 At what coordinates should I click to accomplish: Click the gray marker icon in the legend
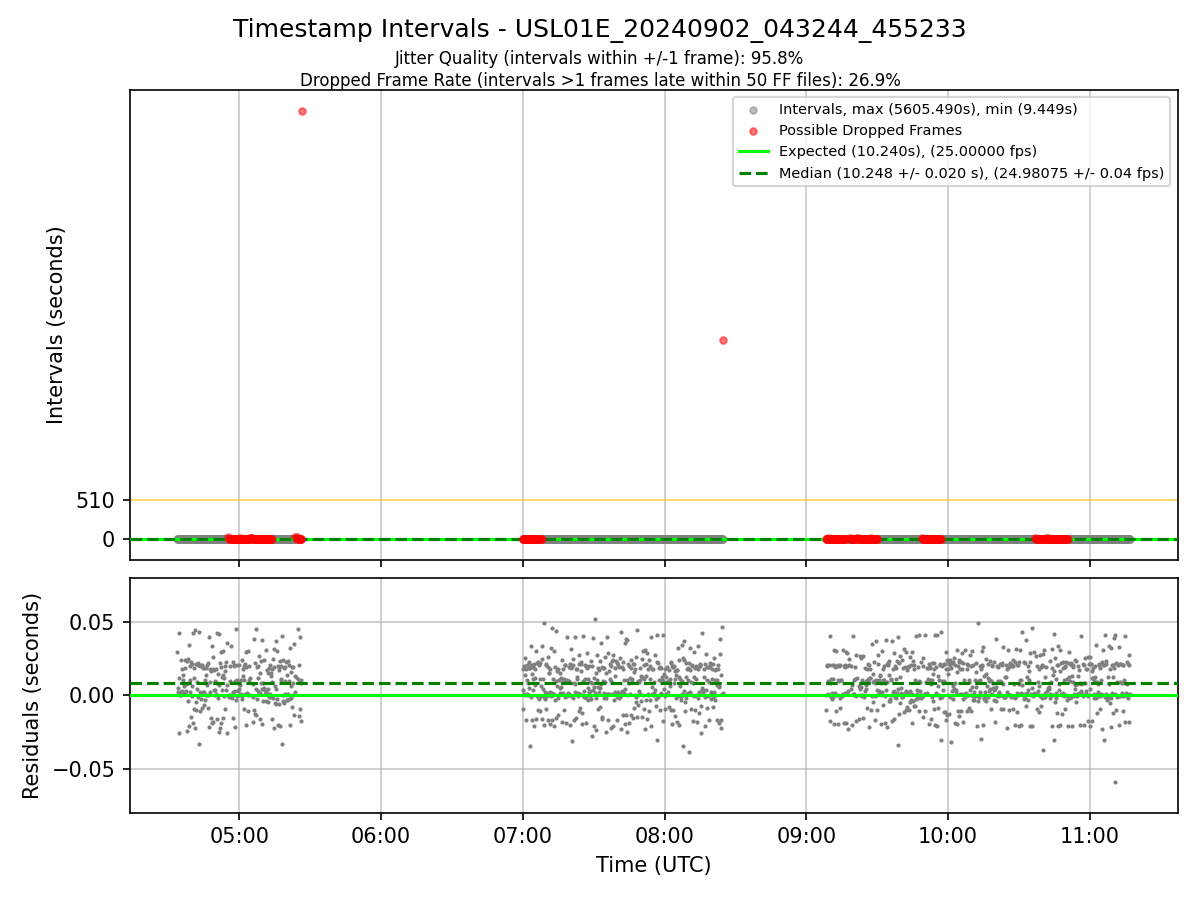[x=754, y=110]
